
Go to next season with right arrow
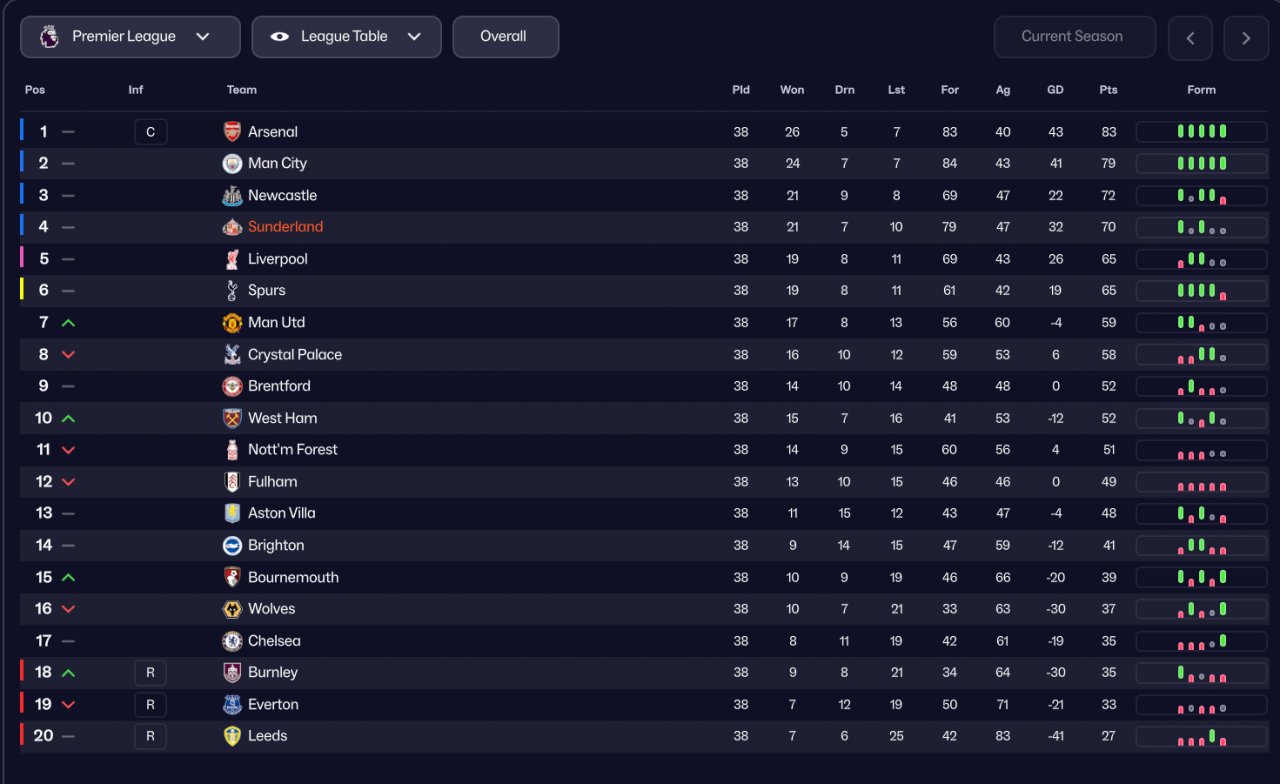1246,38
